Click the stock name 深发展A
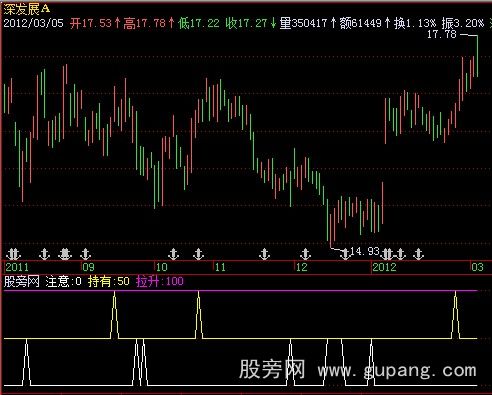The width and height of the screenshot is (492, 395). (27, 9)
